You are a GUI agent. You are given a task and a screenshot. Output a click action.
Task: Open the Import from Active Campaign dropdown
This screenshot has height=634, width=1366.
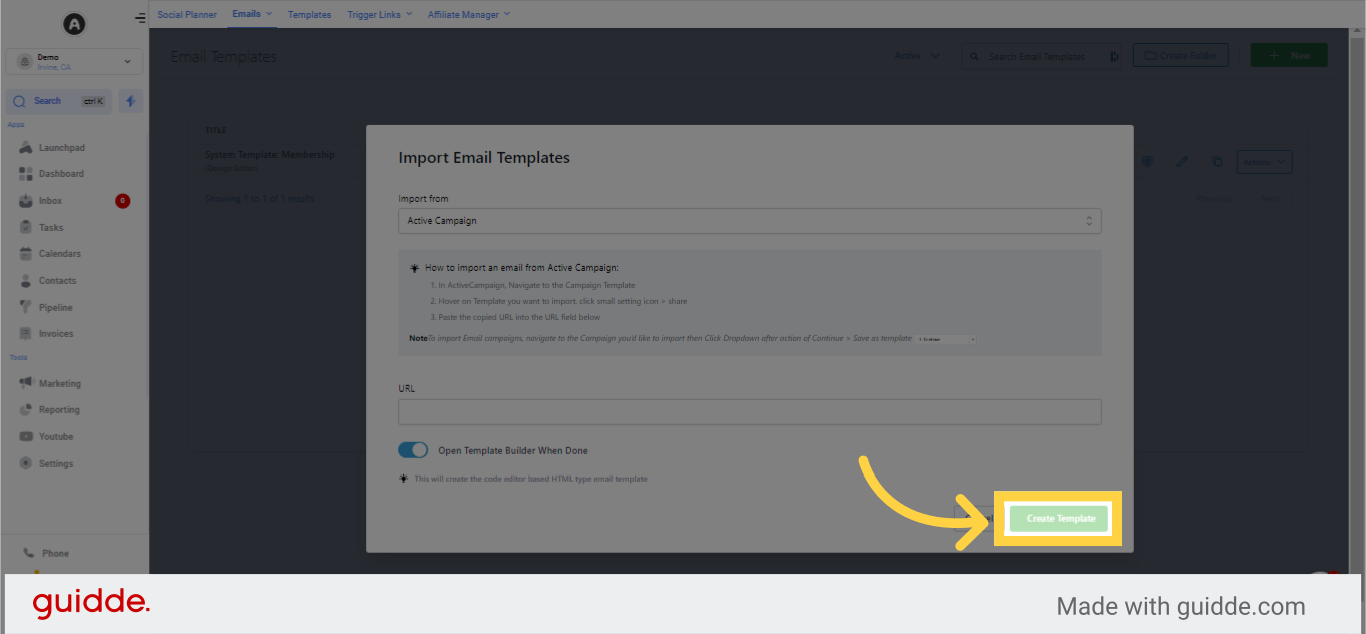[750, 221]
